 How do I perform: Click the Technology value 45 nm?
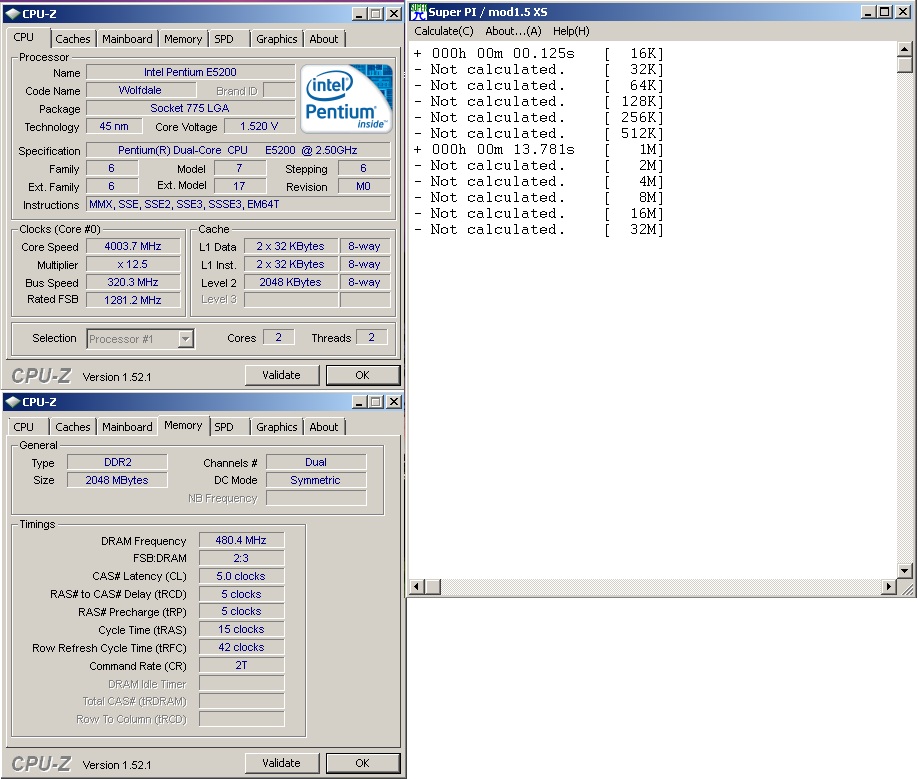[114, 126]
